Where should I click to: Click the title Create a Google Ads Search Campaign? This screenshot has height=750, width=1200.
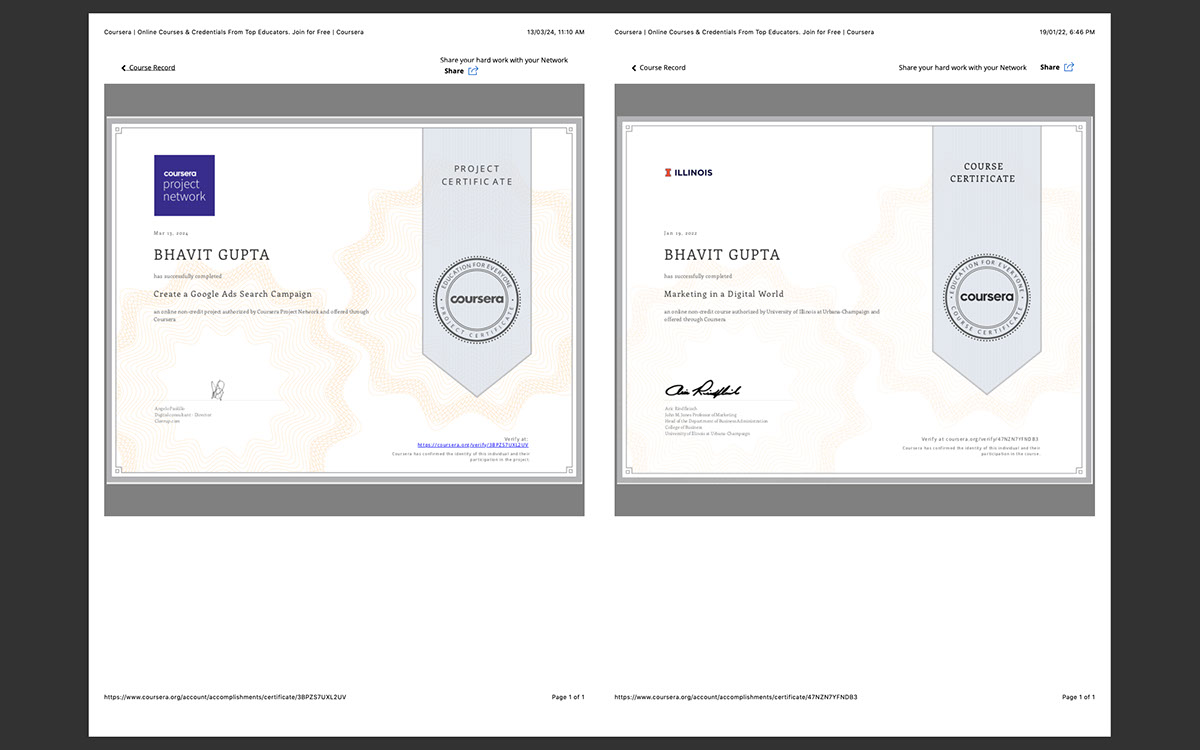point(233,295)
